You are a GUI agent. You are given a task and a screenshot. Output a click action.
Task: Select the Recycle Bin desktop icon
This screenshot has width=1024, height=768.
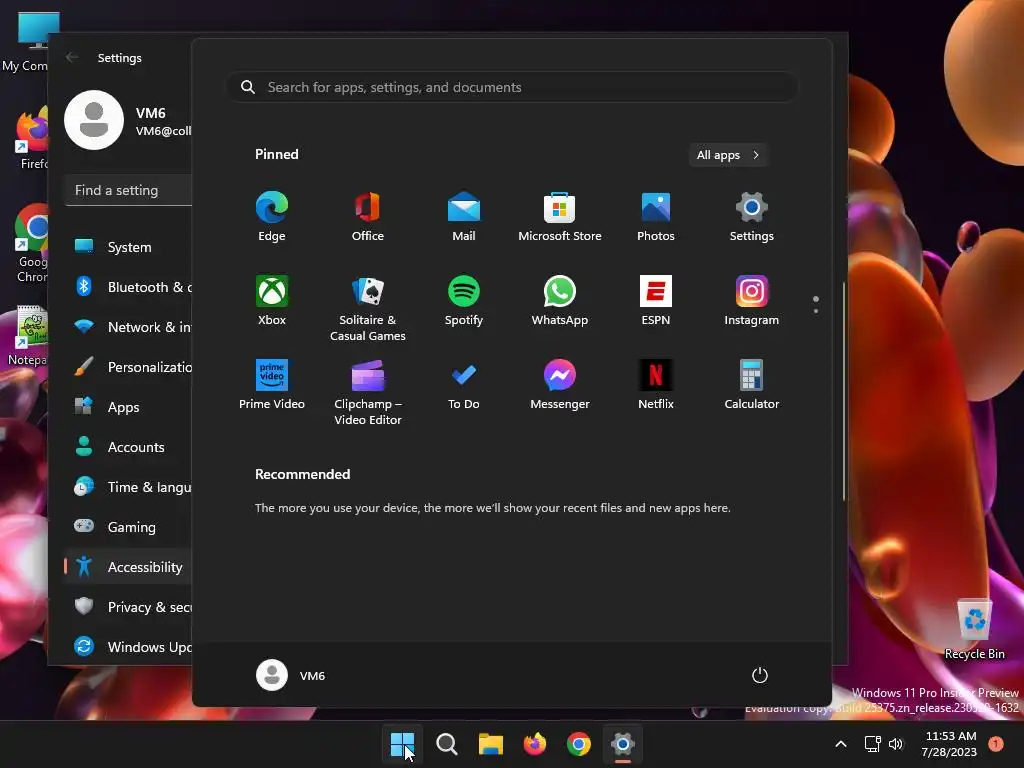coord(974,629)
